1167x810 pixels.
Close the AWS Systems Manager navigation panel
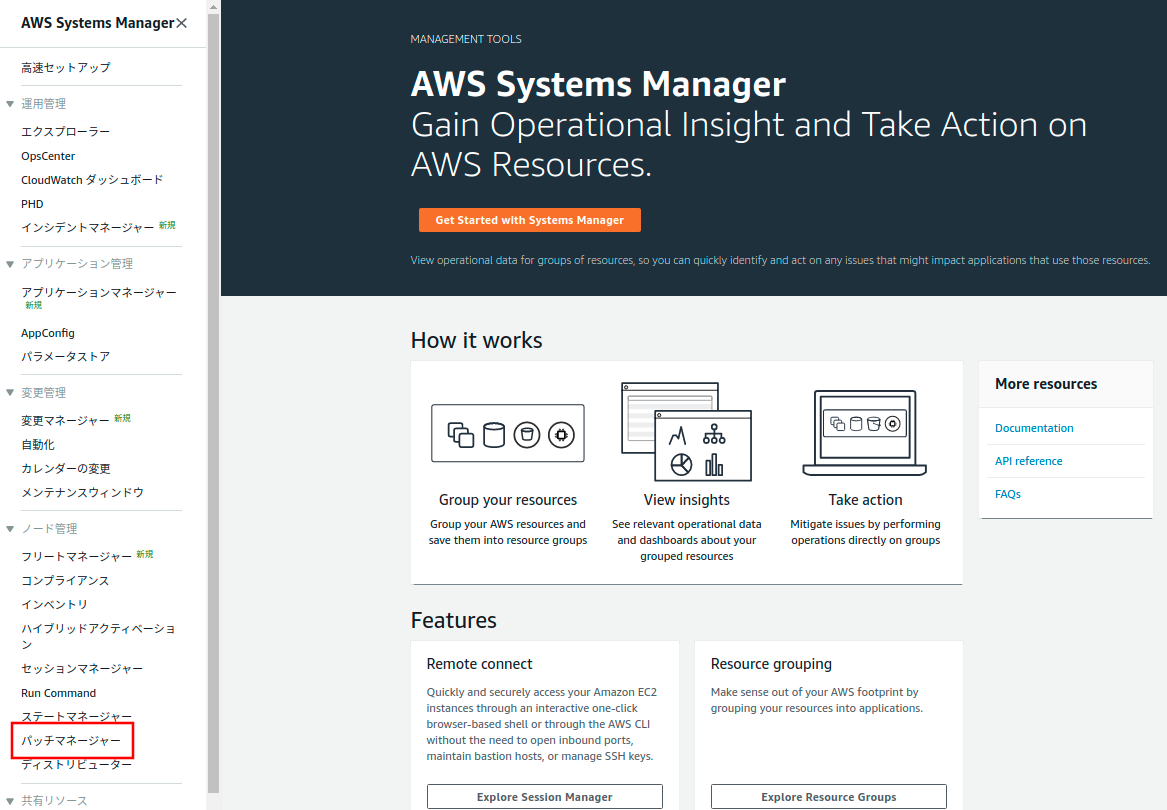click(183, 21)
